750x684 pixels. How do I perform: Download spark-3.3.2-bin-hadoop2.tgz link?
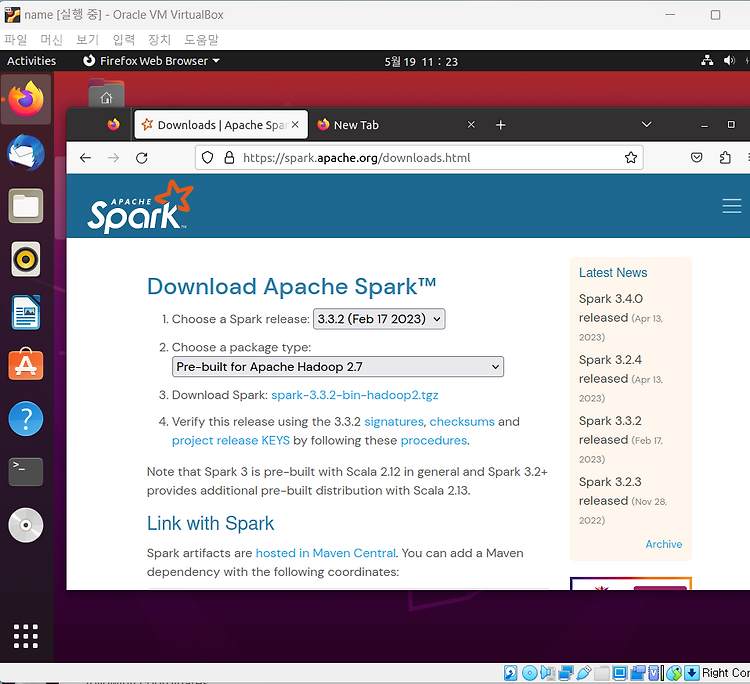(354, 395)
